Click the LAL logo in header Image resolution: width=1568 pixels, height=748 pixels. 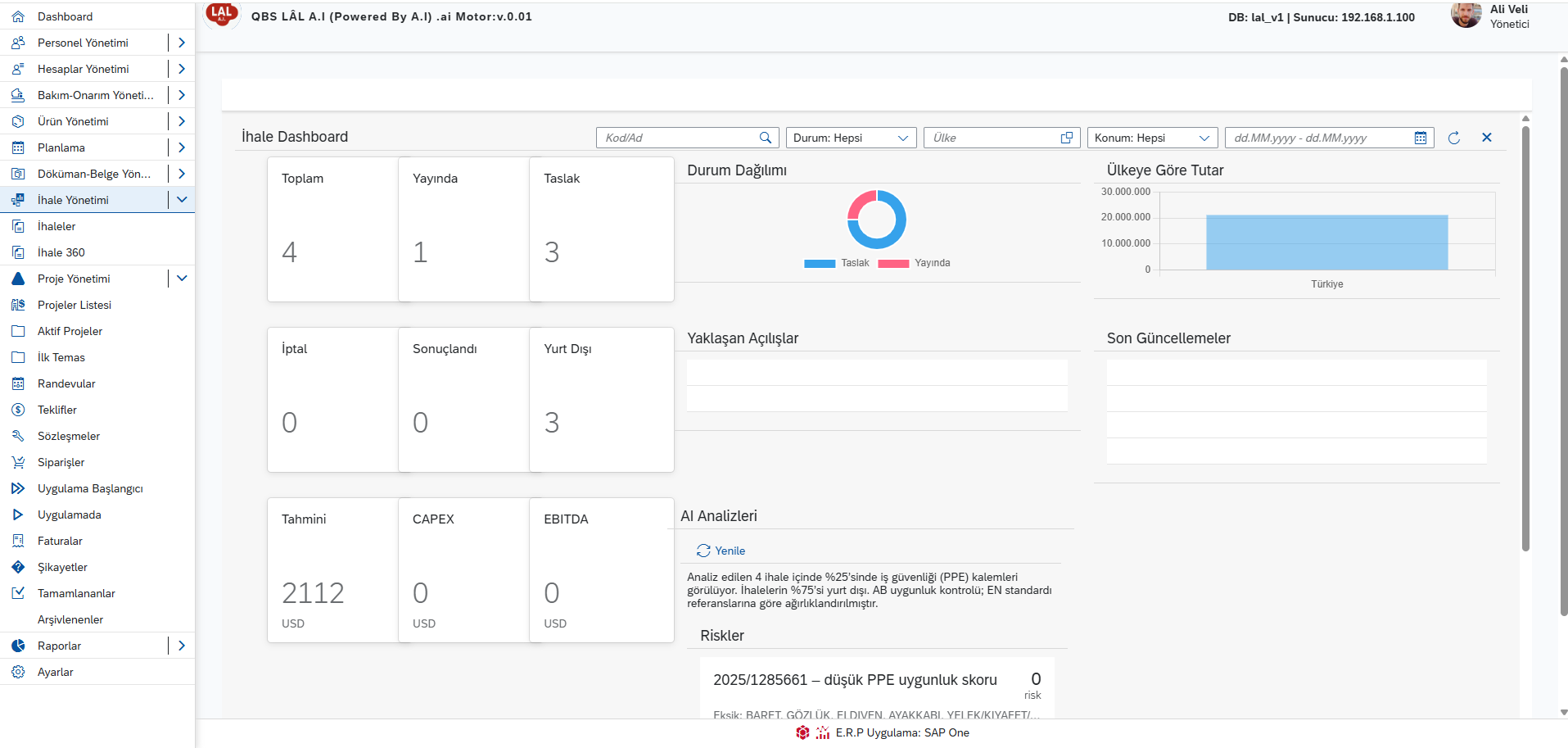click(221, 14)
